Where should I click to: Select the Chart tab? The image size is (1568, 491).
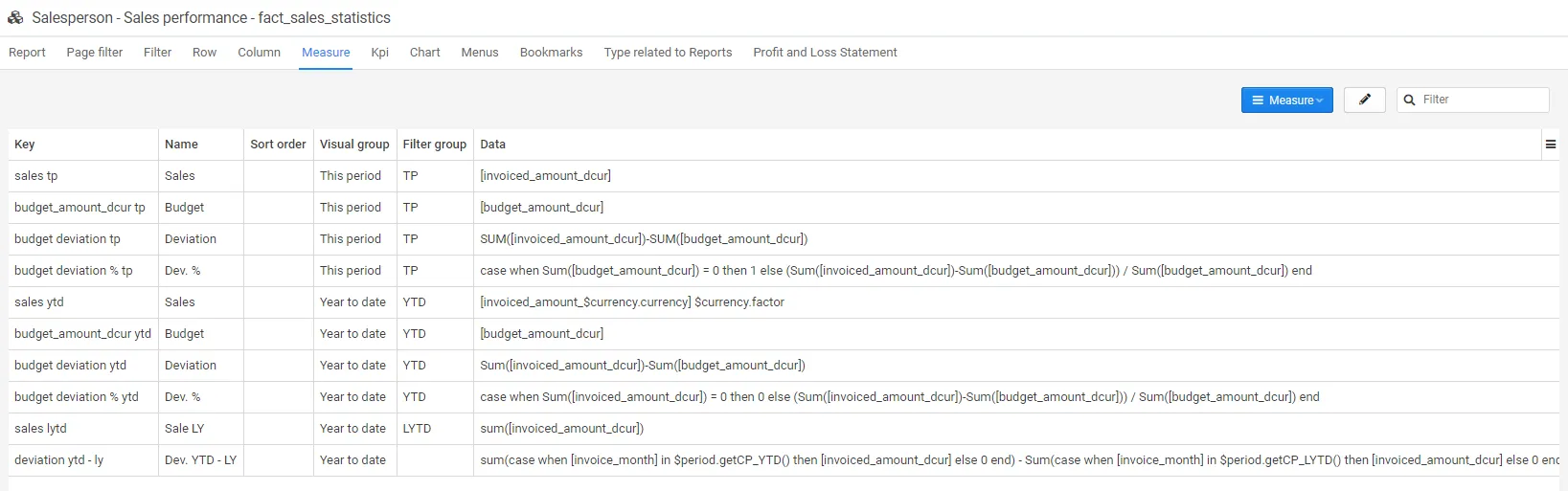pos(424,53)
